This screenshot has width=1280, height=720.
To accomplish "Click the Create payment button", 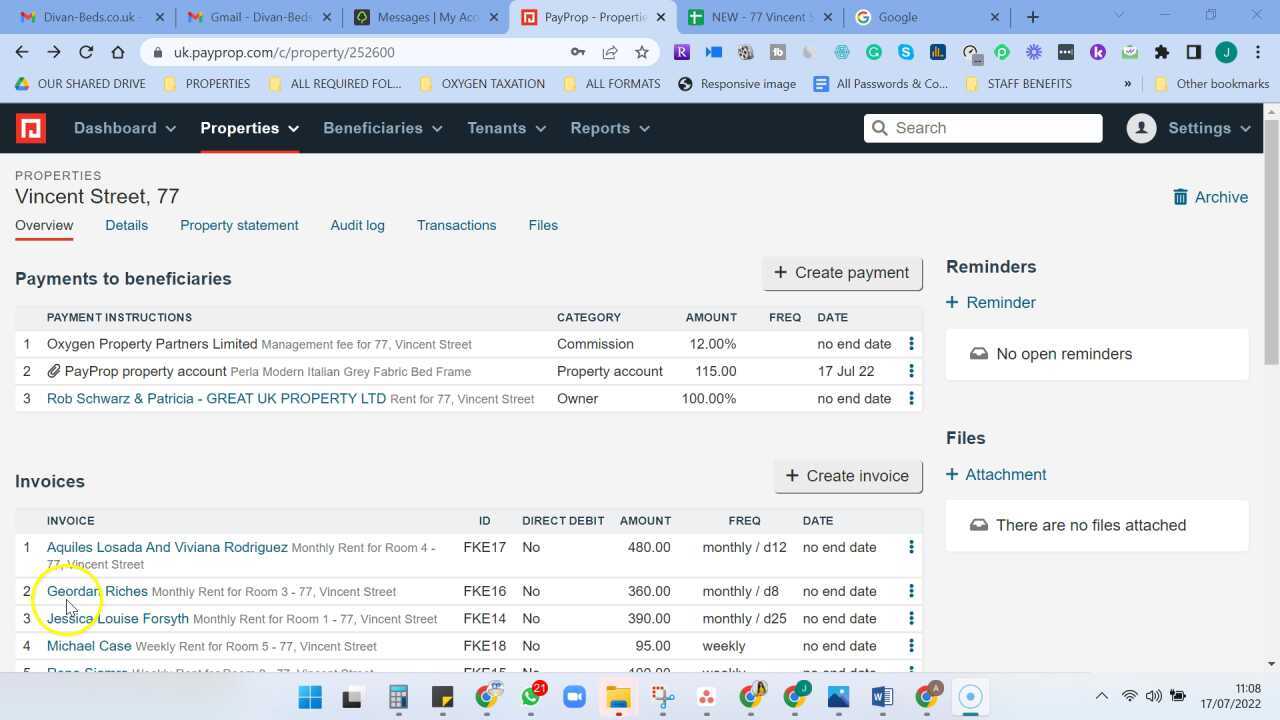I will coord(841,272).
